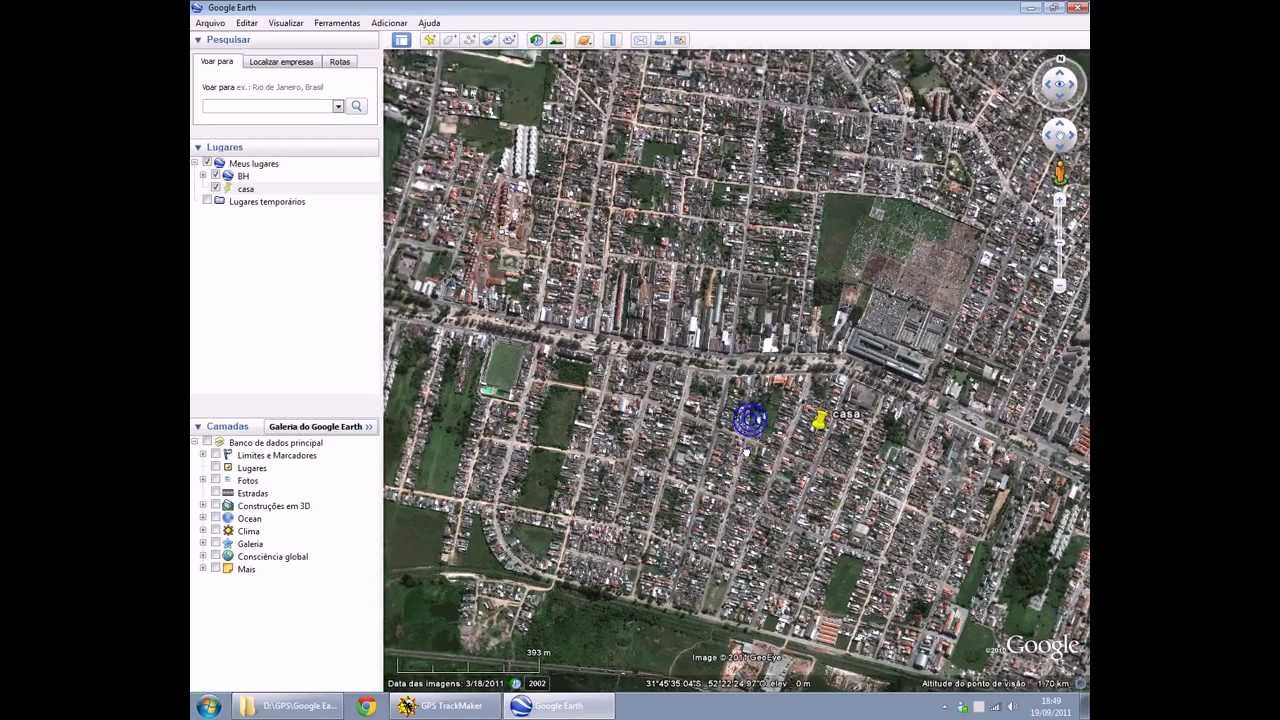The width and height of the screenshot is (1280, 720).
Task: Click the Street View pegman icon
Action: (x=1060, y=173)
